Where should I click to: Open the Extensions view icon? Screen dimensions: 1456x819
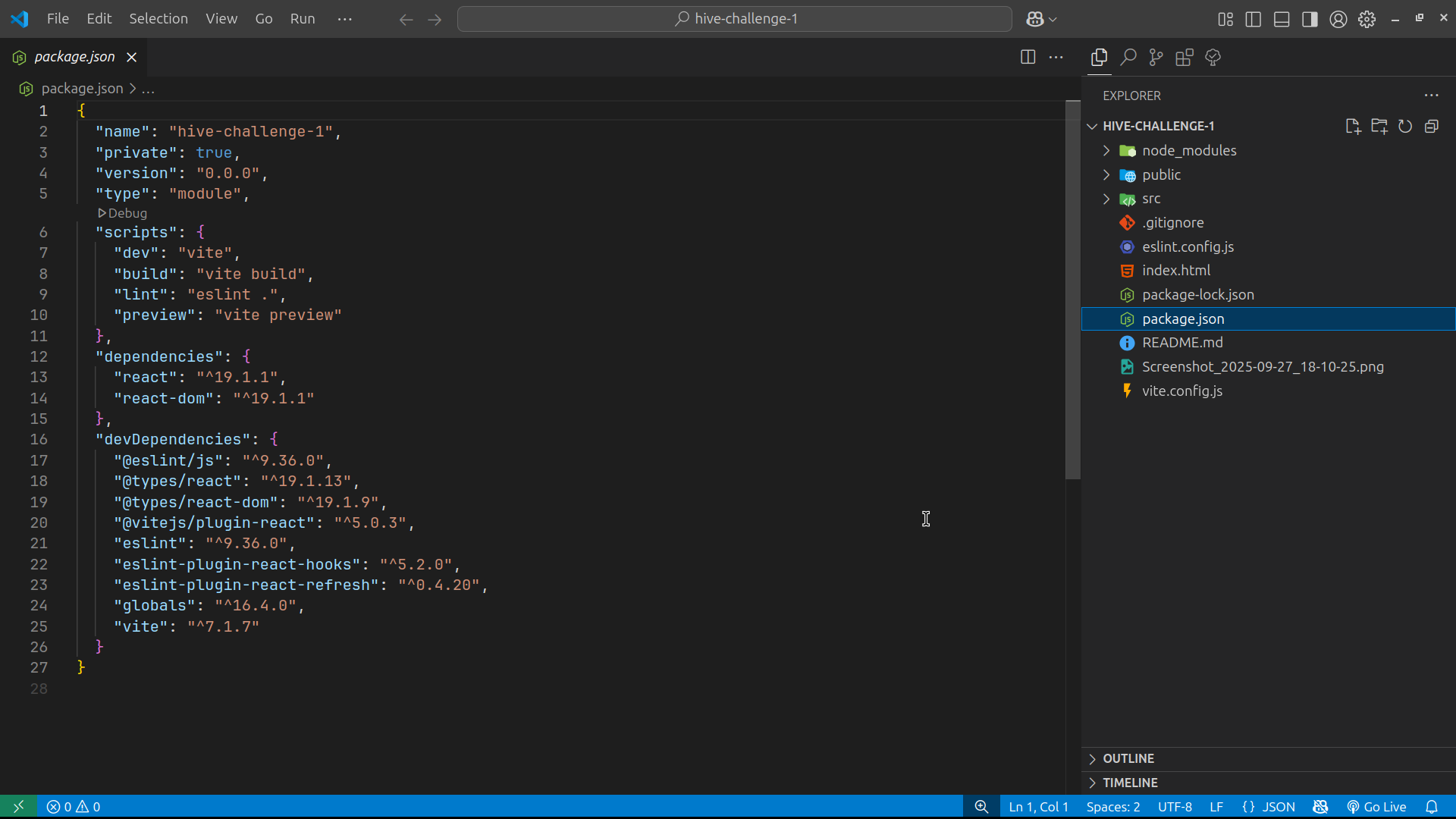coord(1184,58)
